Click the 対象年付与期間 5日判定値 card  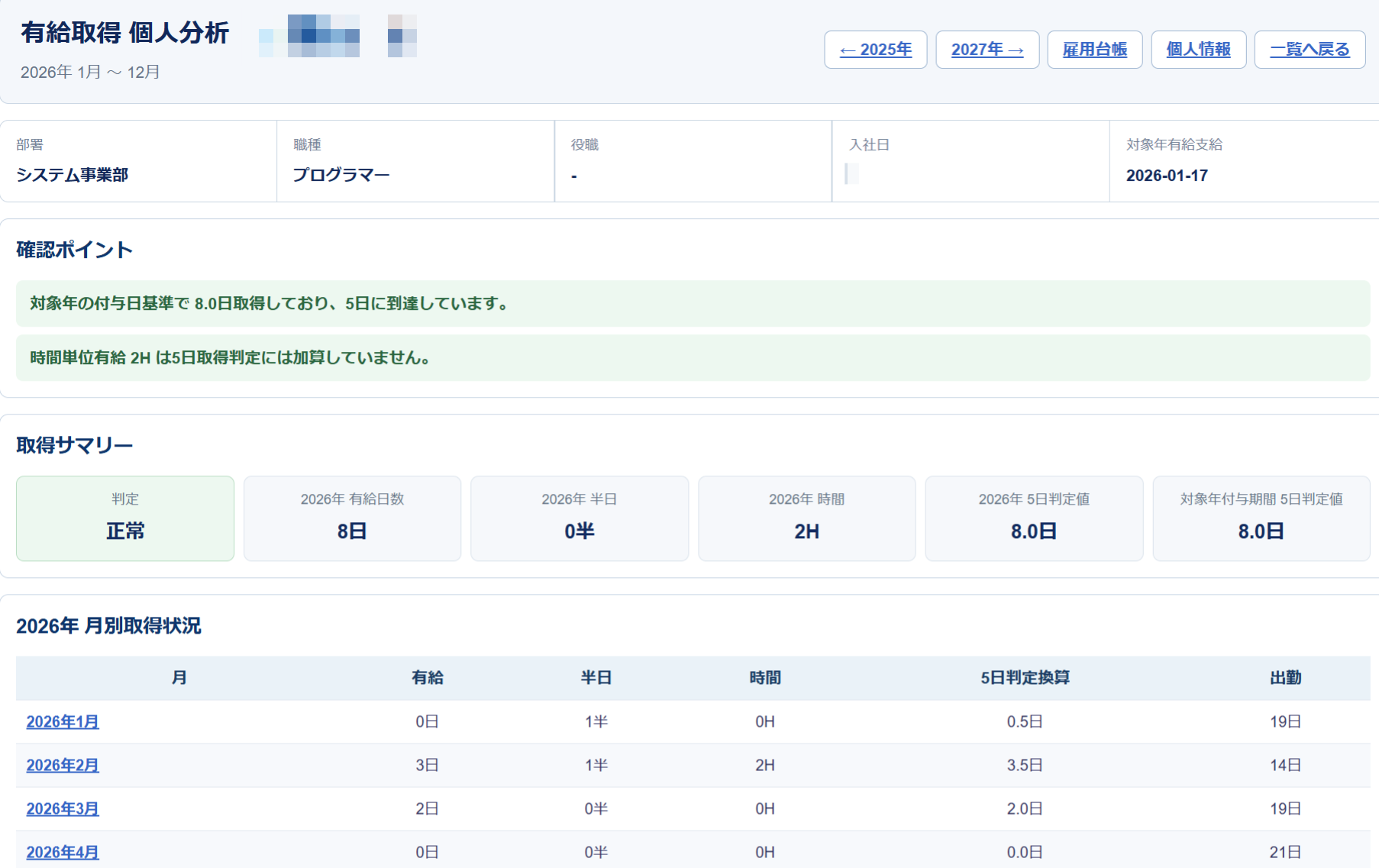pyautogui.click(x=1261, y=518)
